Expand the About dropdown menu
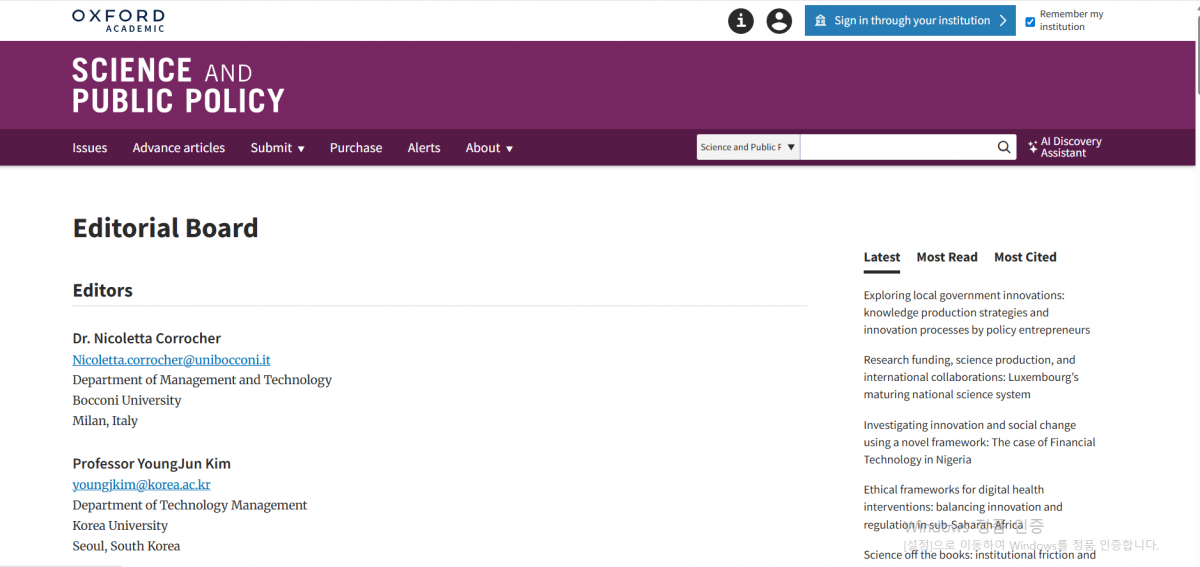The image size is (1200, 567). pyautogui.click(x=489, y=148)
